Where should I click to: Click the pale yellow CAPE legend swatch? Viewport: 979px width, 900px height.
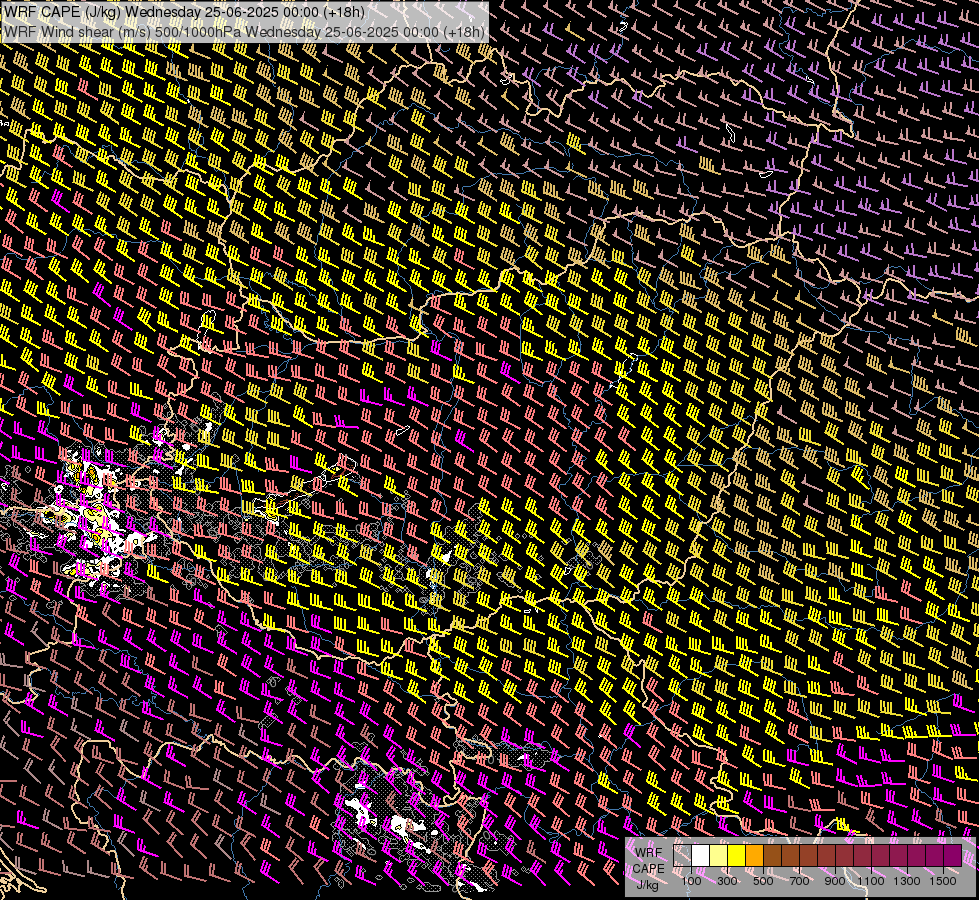[x=719, y=855]
